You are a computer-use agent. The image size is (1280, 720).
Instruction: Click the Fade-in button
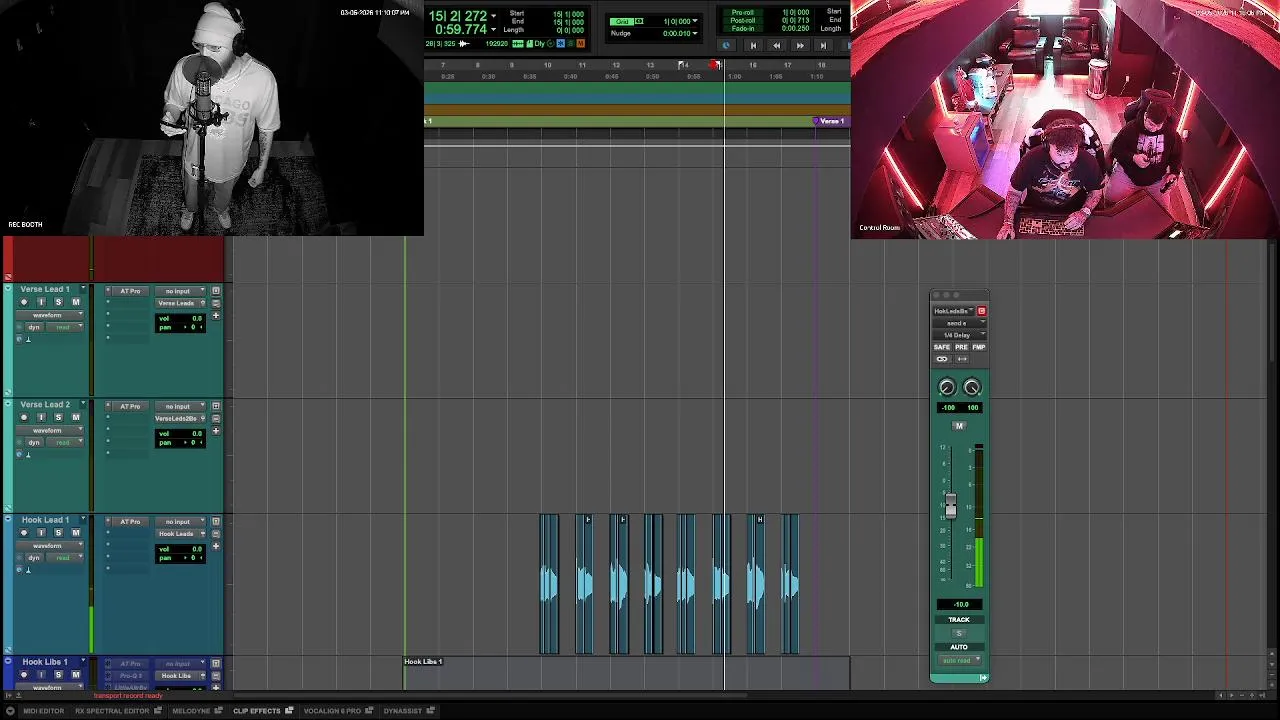tap(742, 28)
